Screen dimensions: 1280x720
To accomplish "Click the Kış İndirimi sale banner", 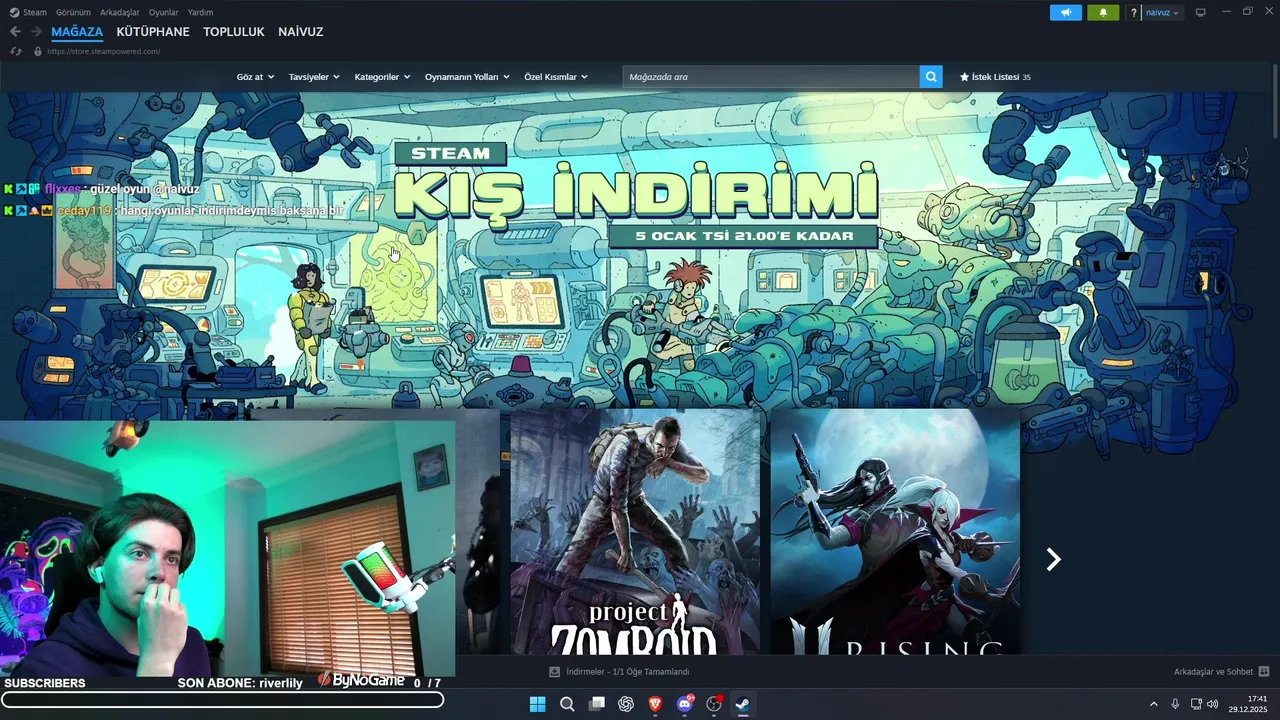I will point(636,195).
